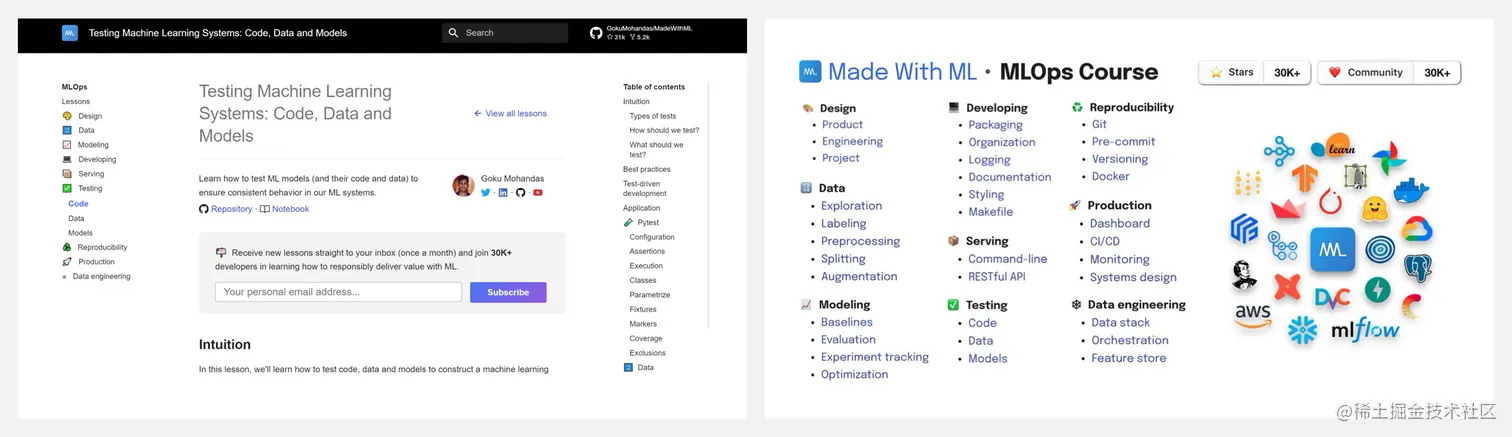Click the mlflow logo

point(1364,328)
